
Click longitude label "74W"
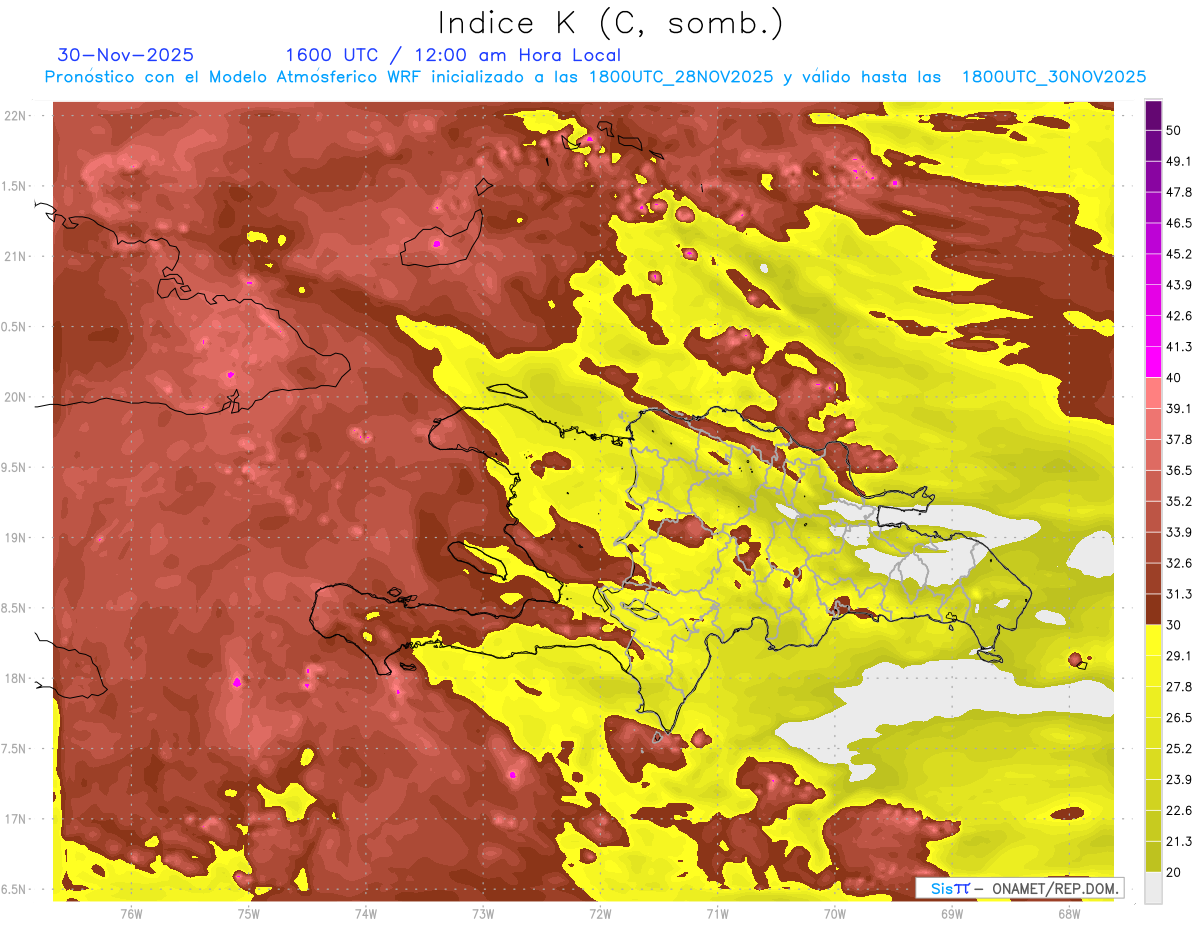[x=366, y=913]
